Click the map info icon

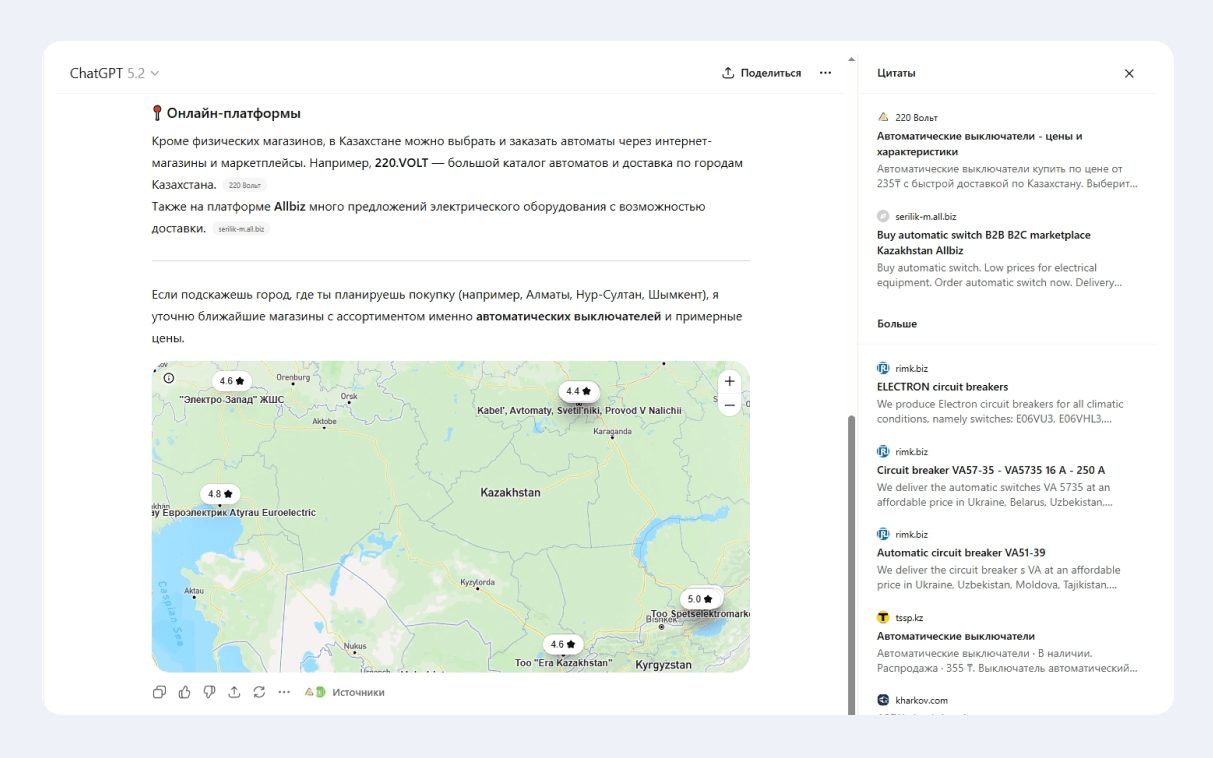[169, 378]
